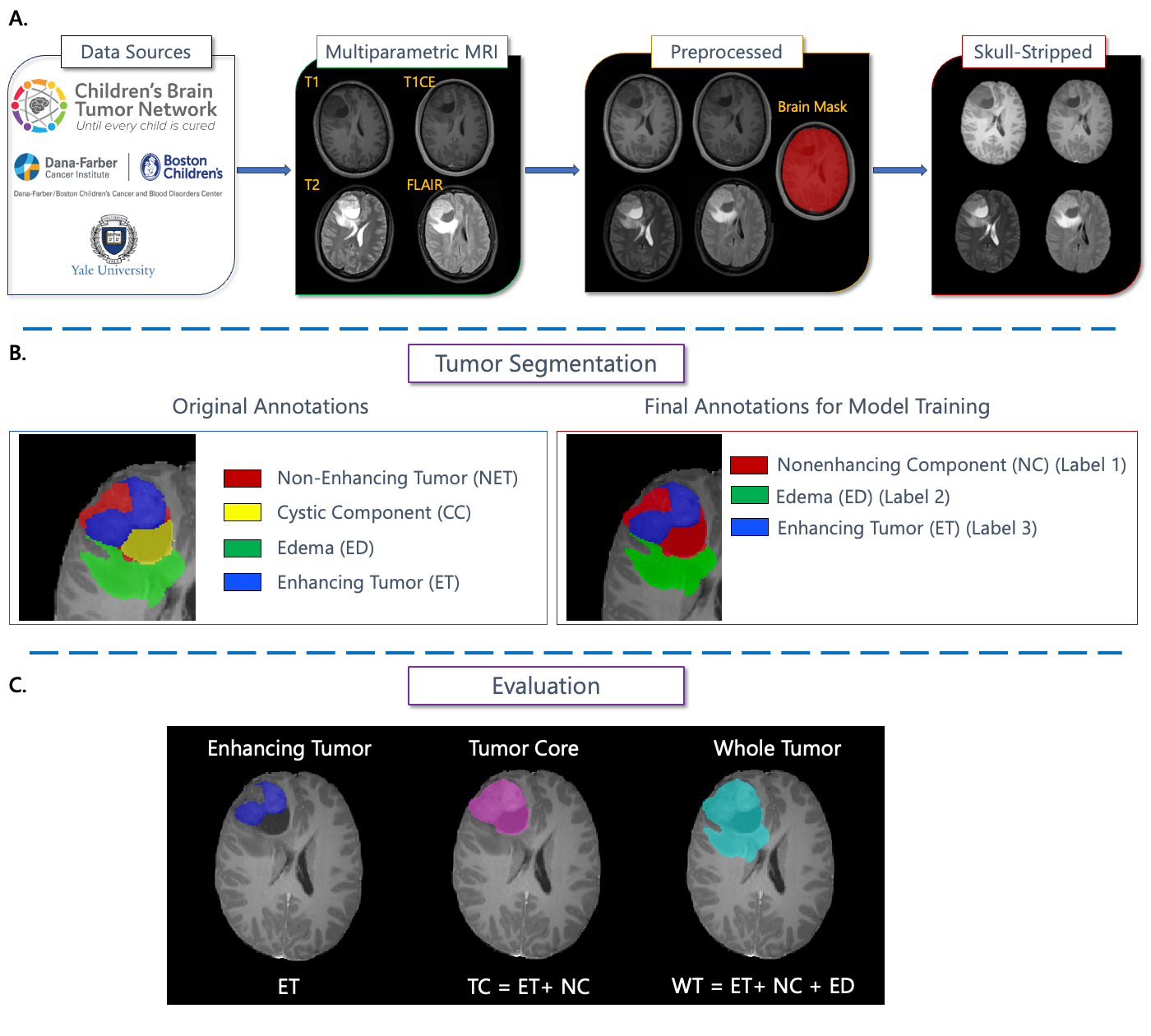This screenshot has height=1036, width=1151.
Task: Click the original annotations segmentation image
Action: [x=107, y=527]
